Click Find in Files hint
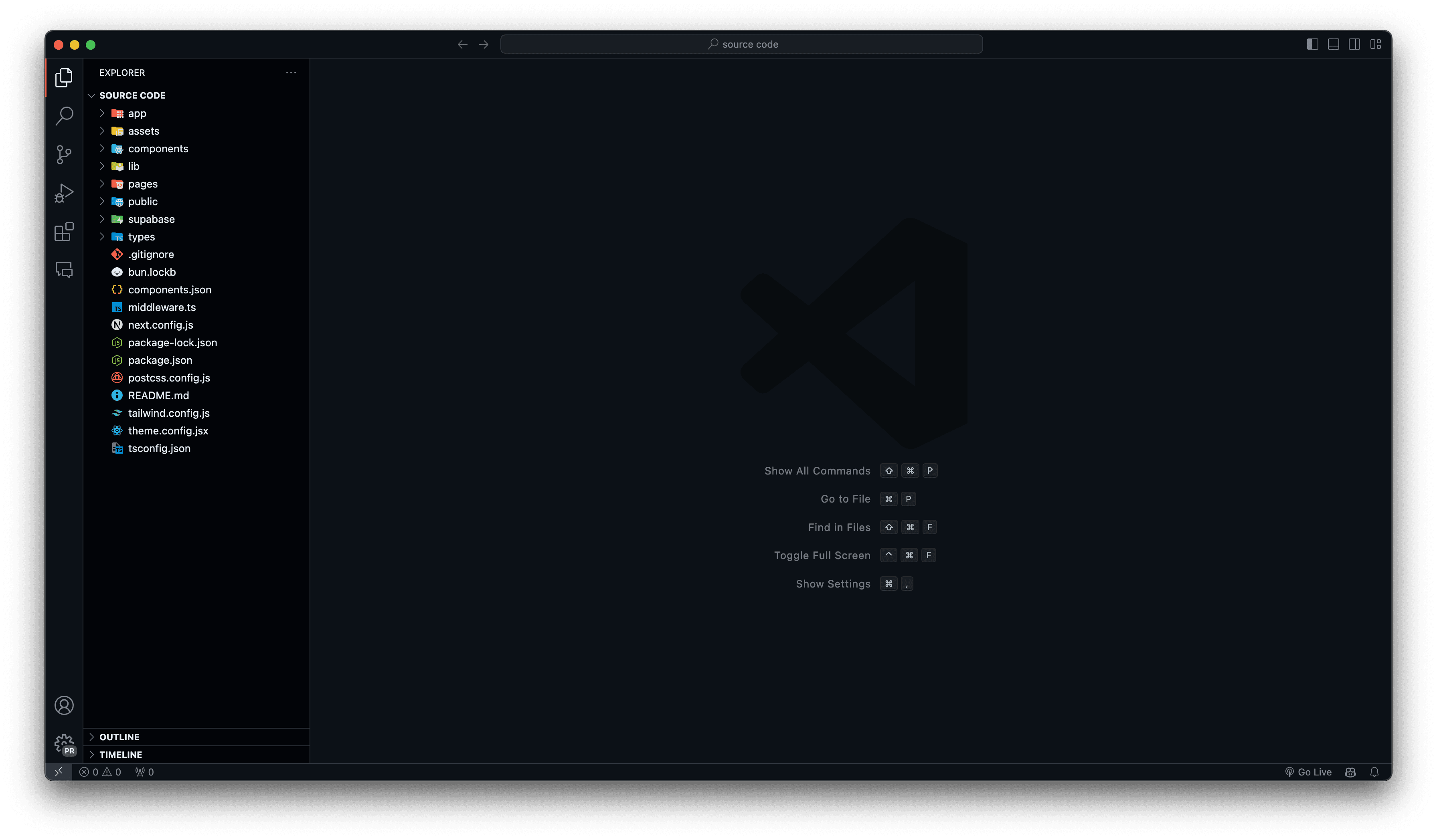Screen dimensions: 1437x840 pos(839,528)
